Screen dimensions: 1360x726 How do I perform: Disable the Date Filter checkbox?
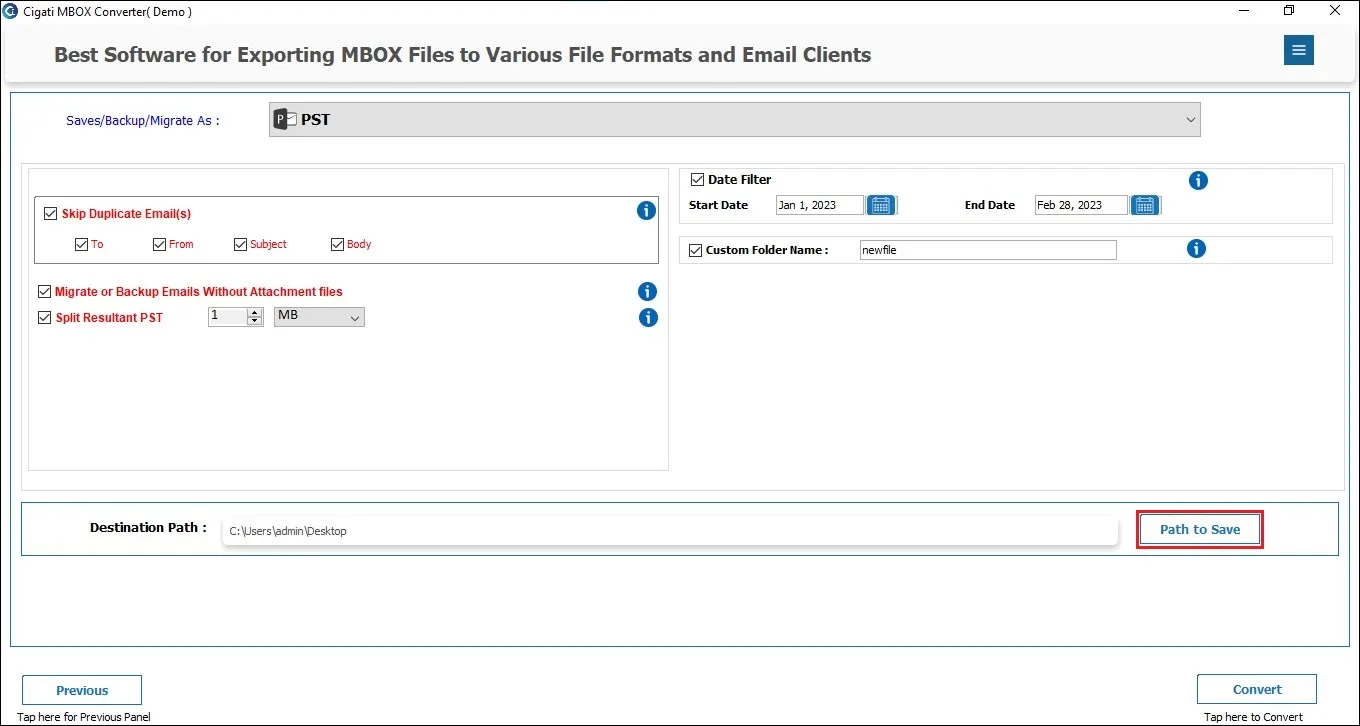(698, 180)
